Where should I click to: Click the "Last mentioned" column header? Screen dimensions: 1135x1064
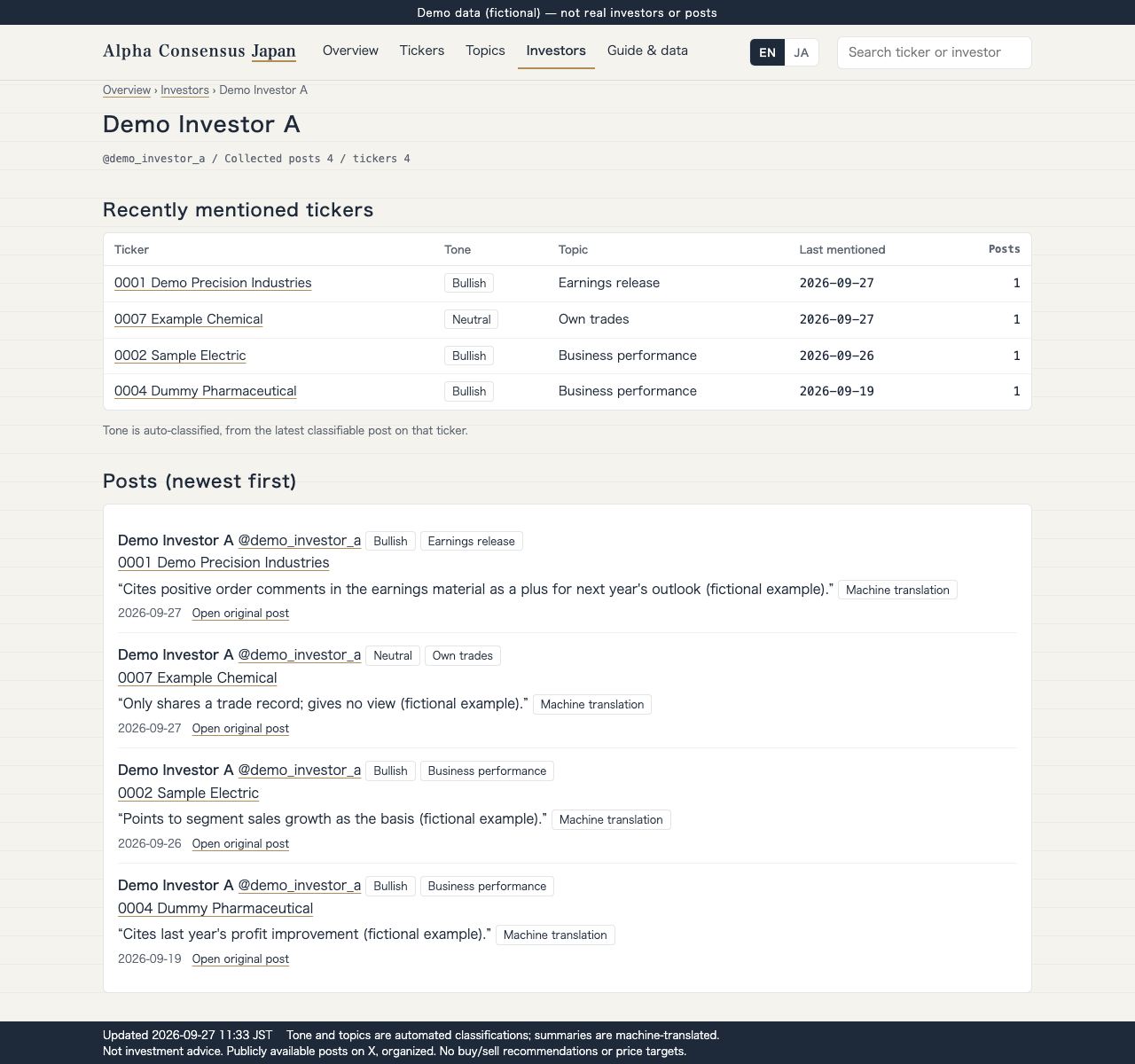coord(842,250)
